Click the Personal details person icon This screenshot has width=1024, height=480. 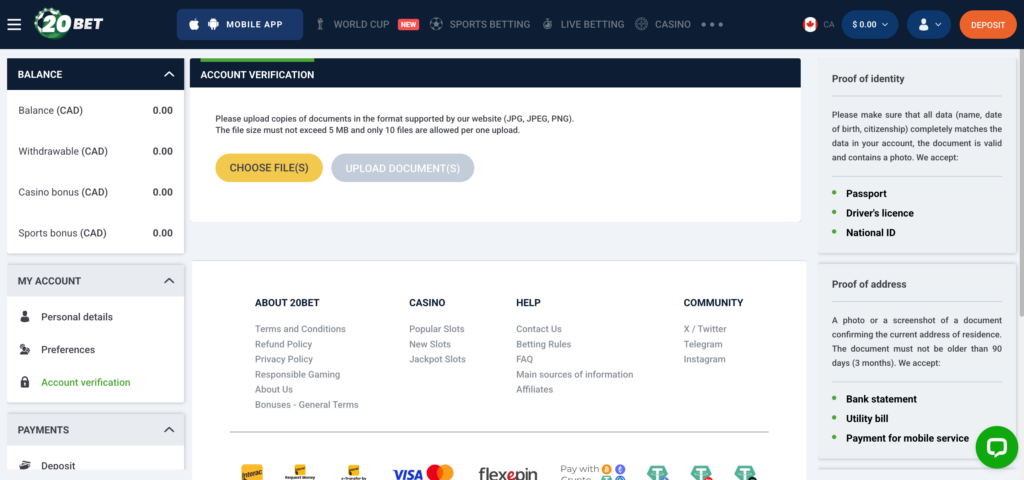pyautogui.click(x=25, y=317)
